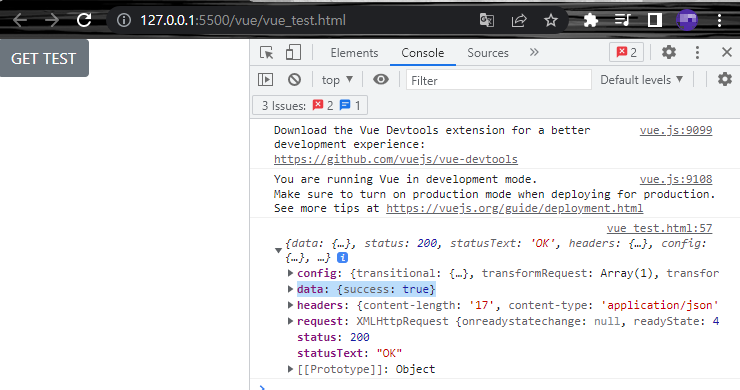Expand the request XMLHttpRequest property
The width and height of the screenshot is (740, 390).
(290, 321)
